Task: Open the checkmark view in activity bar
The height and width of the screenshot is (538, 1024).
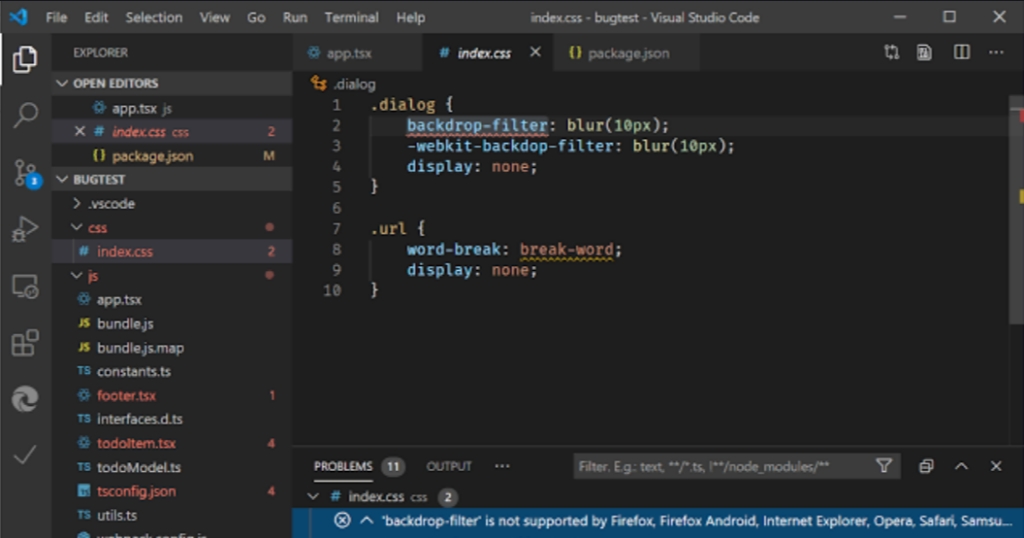Action: pyautogui.click(x=25, y=455)
